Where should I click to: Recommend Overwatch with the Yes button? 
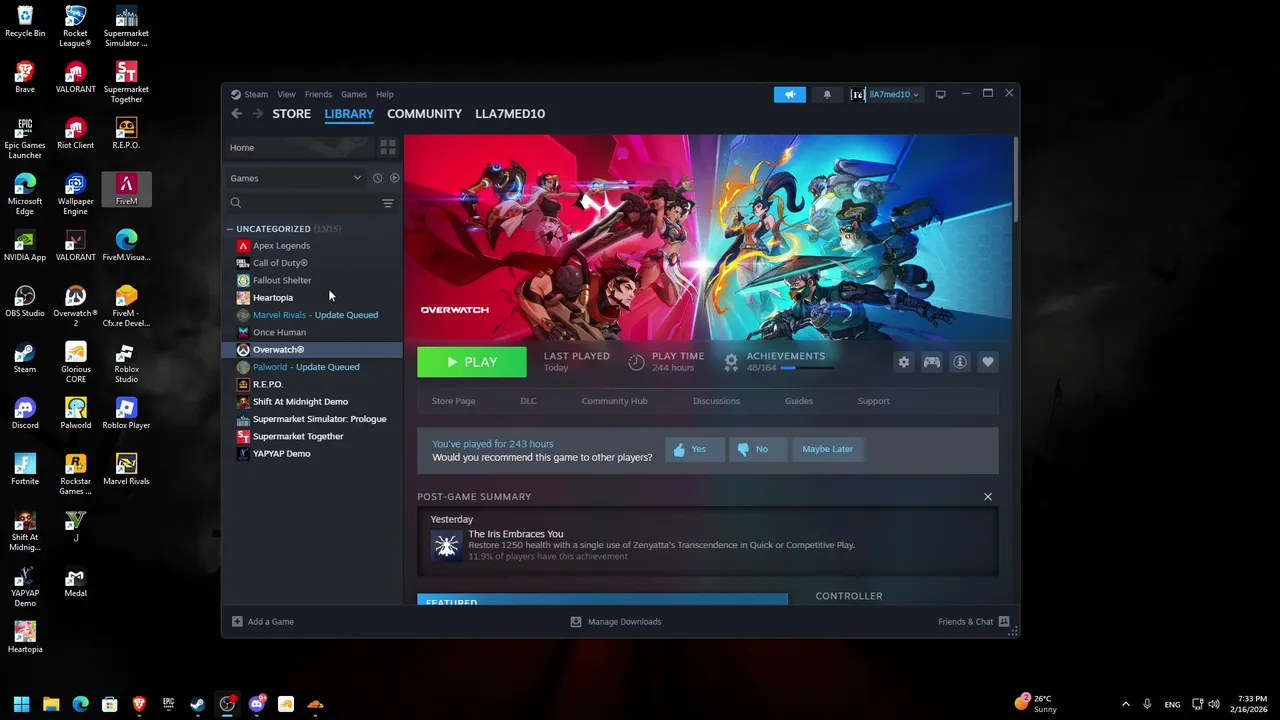pyautogui.click(x=695, y=449)
